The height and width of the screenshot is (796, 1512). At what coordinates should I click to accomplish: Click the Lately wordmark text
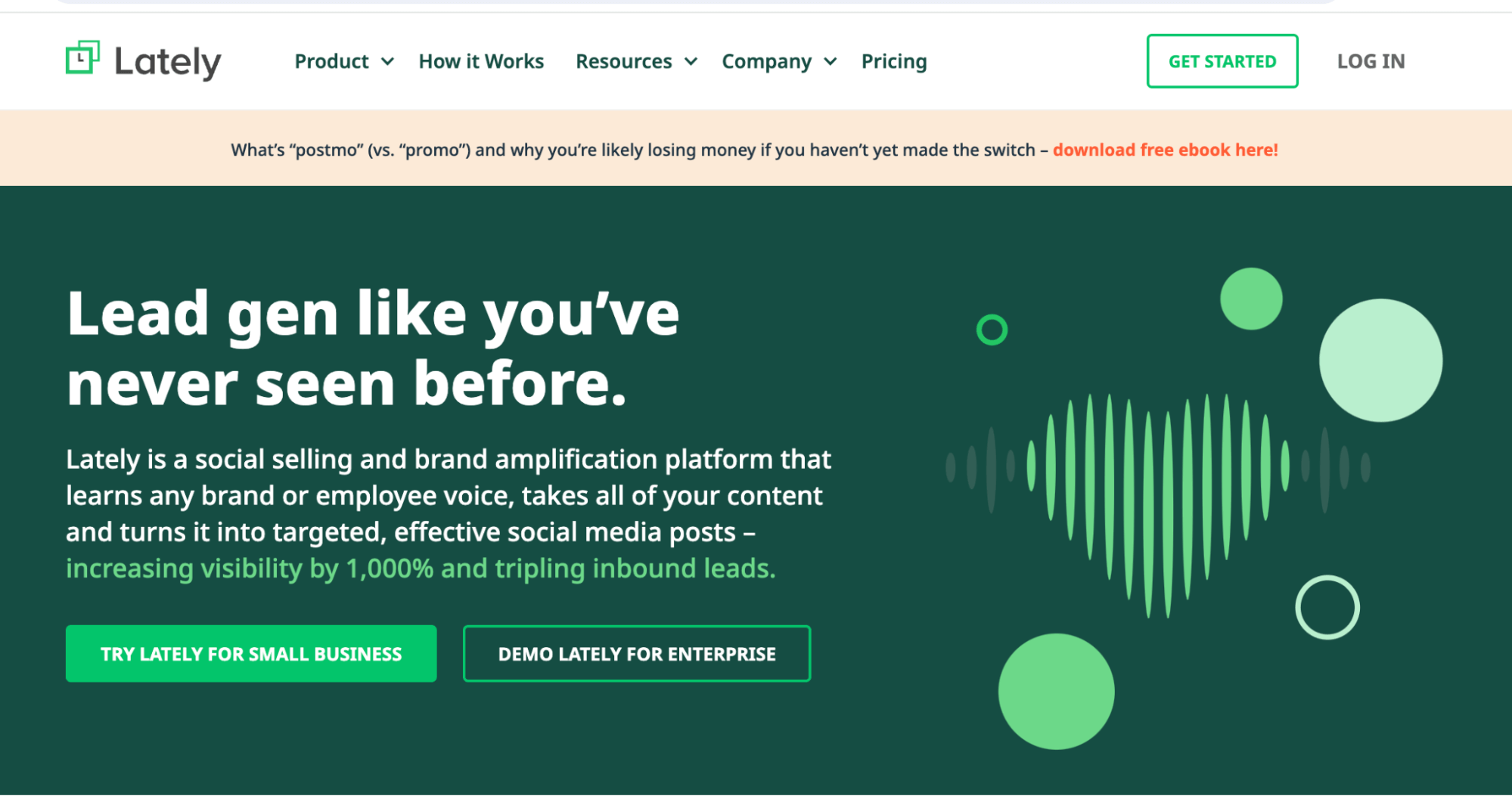168,62
